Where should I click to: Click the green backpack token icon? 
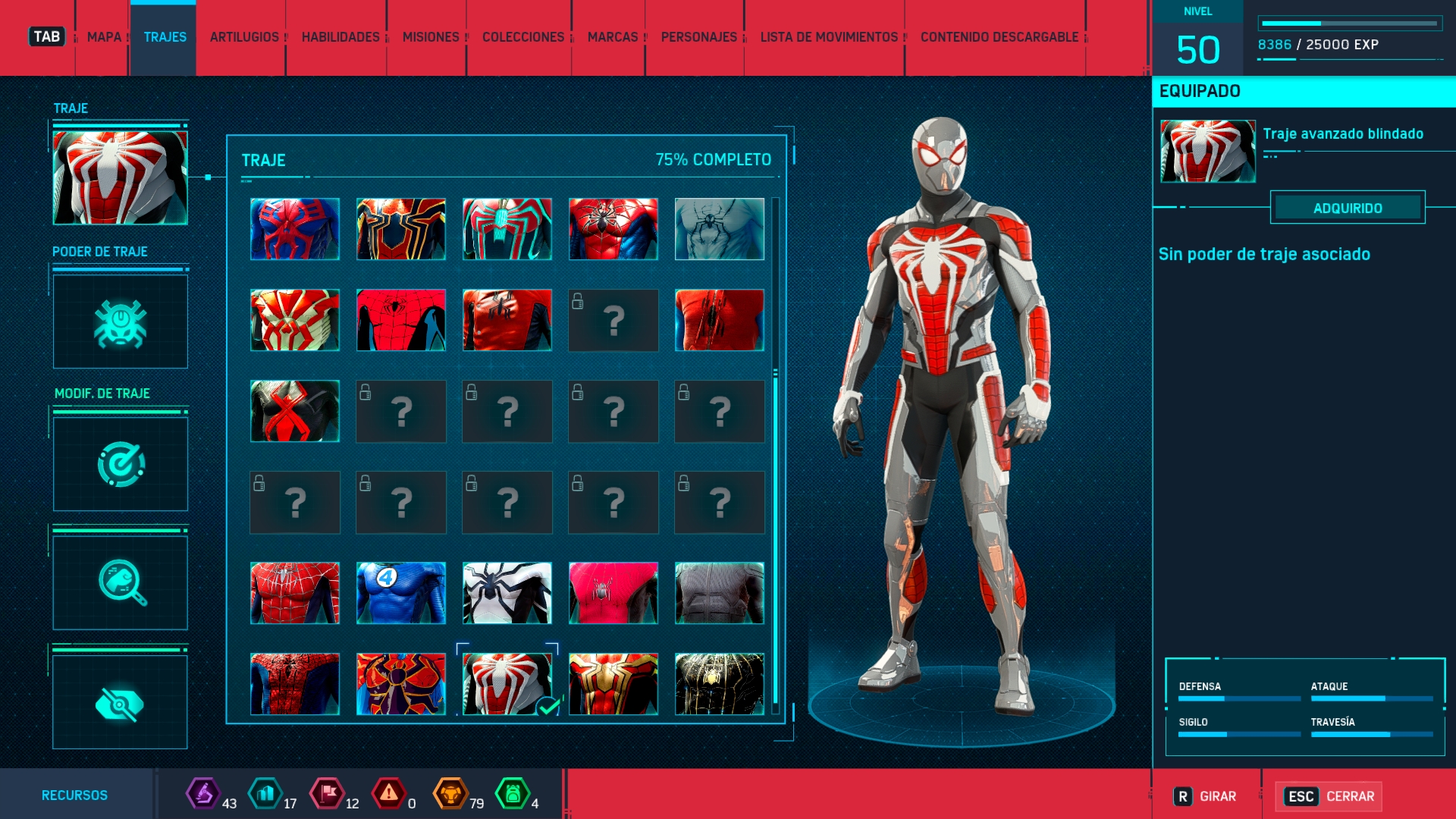pos(512,794)
